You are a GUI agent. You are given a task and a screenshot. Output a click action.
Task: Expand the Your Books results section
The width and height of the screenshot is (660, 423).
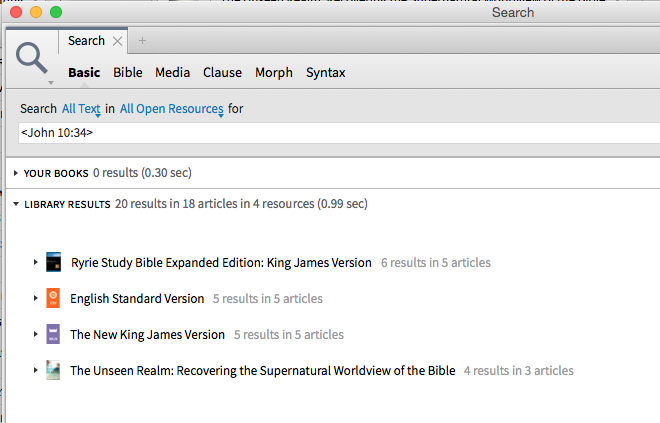[x=15, y=173]
